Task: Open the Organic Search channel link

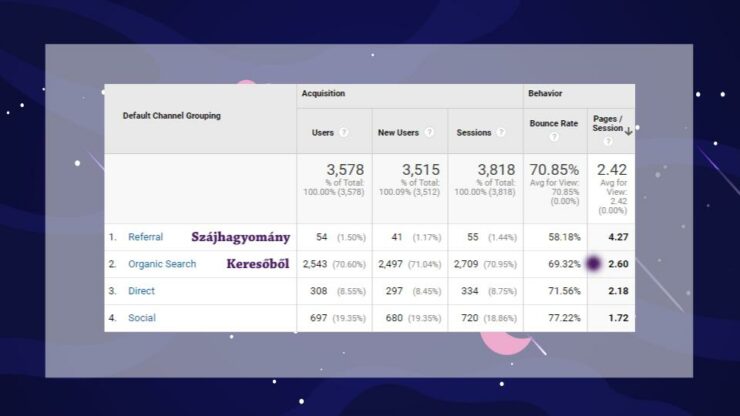Action: coord(162,264)
